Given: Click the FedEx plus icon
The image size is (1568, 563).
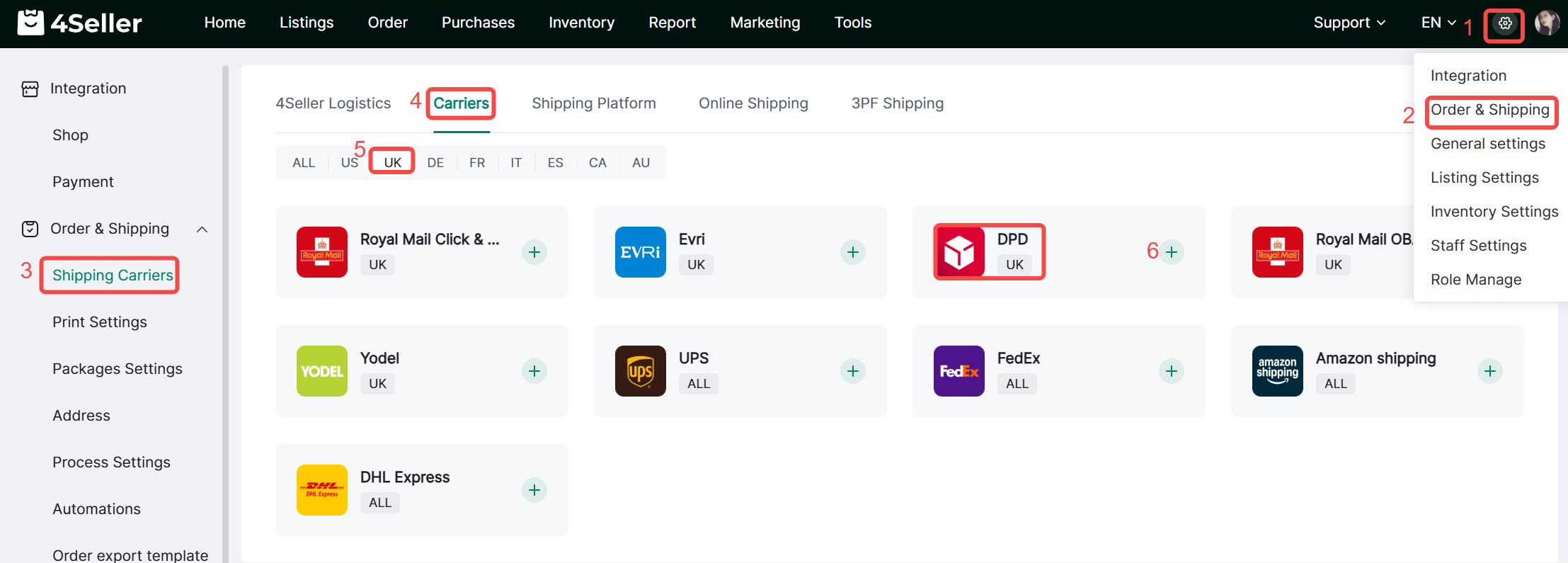Looking at the screenshot, I should (x=1172, y=371).
